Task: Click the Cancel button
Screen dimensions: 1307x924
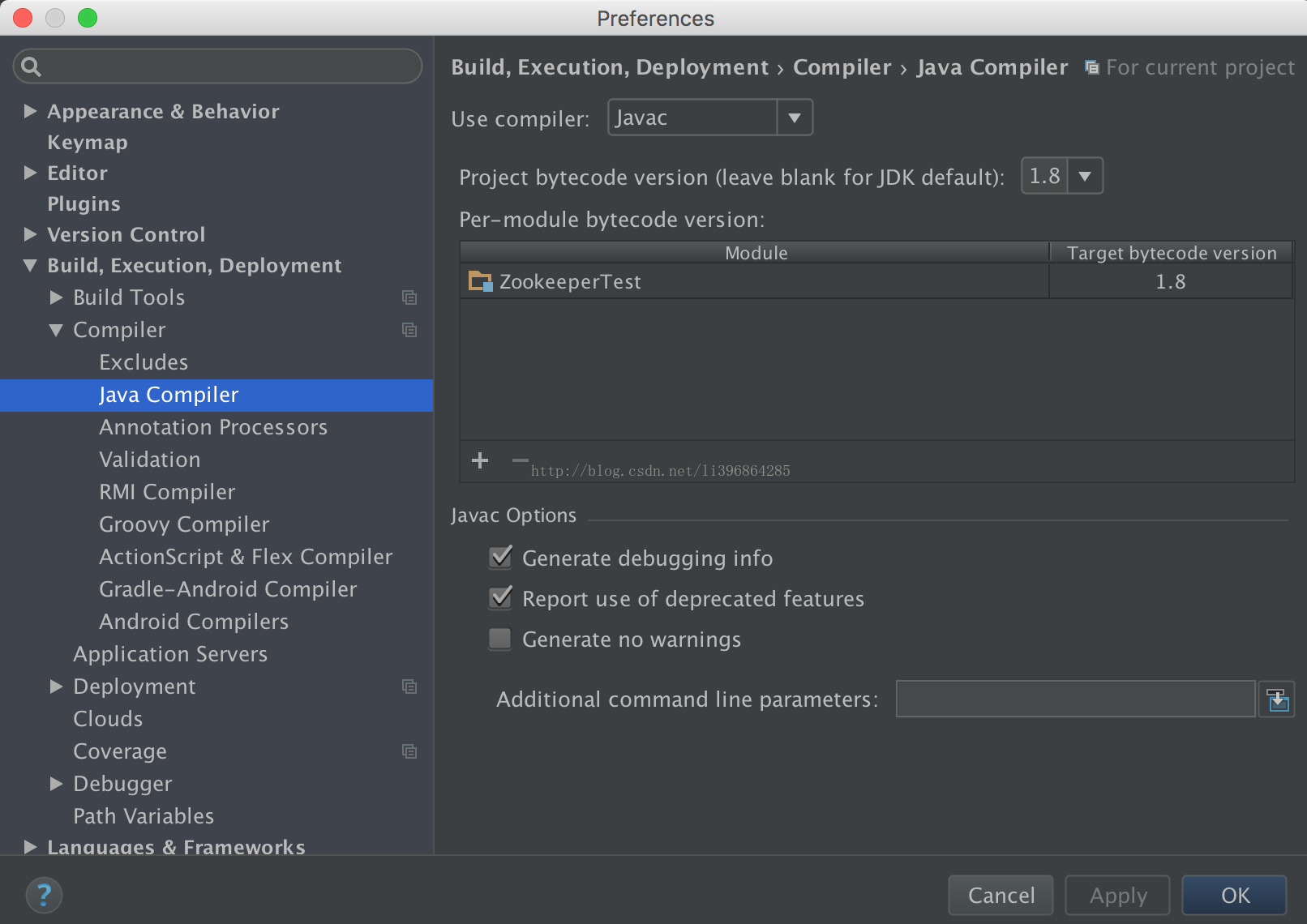Action: [1001, 895]
